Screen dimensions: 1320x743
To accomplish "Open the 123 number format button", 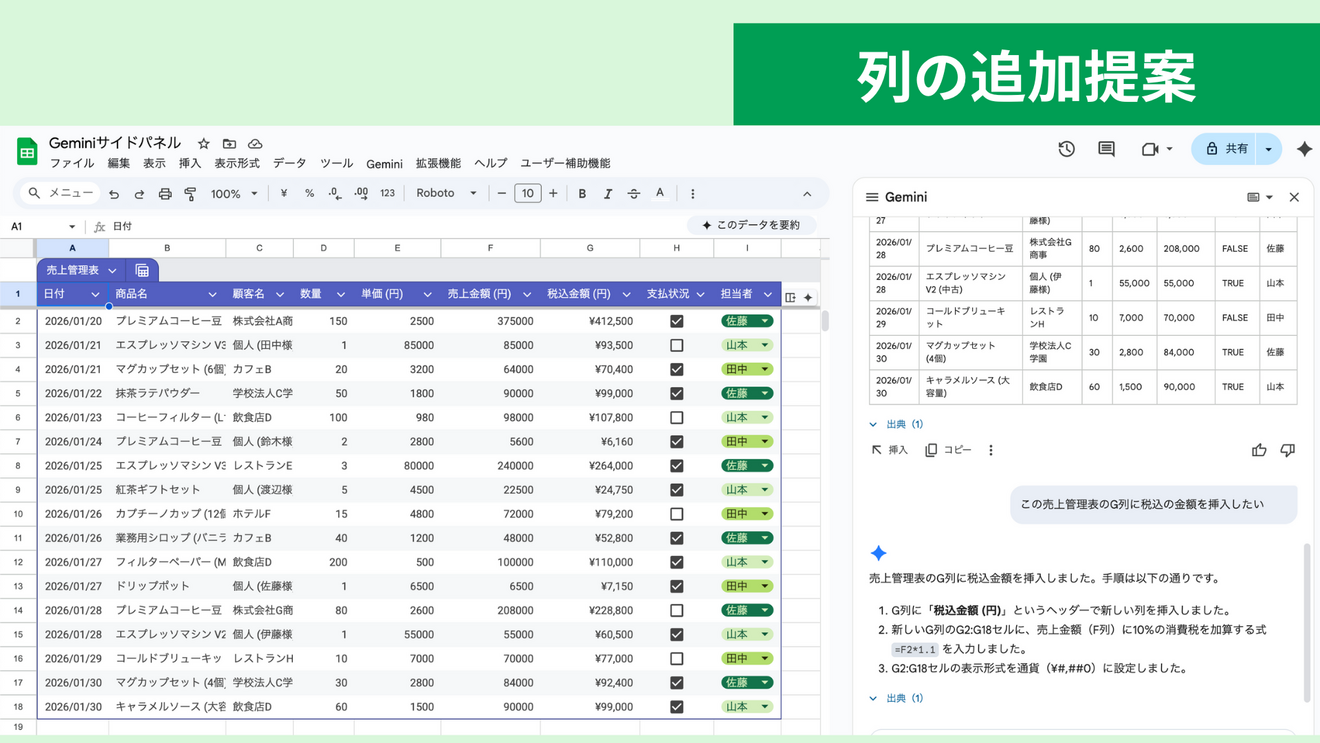I will click(387, 194).
